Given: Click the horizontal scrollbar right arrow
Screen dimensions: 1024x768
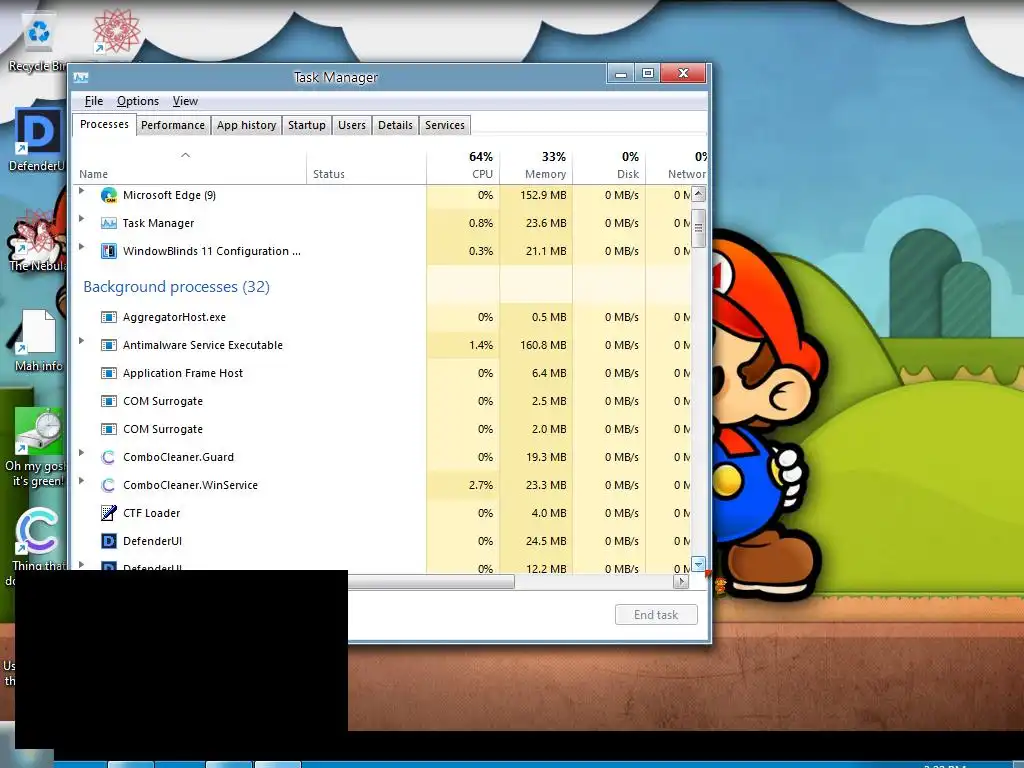Looking at the screenshot, I should pos(681,582).
